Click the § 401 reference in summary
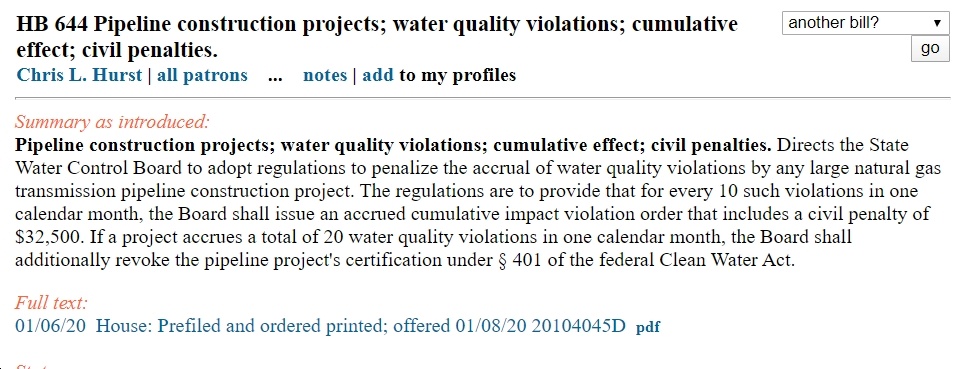Image resolution: width=963 pixels, height=369 pixels. click(516, 260)
